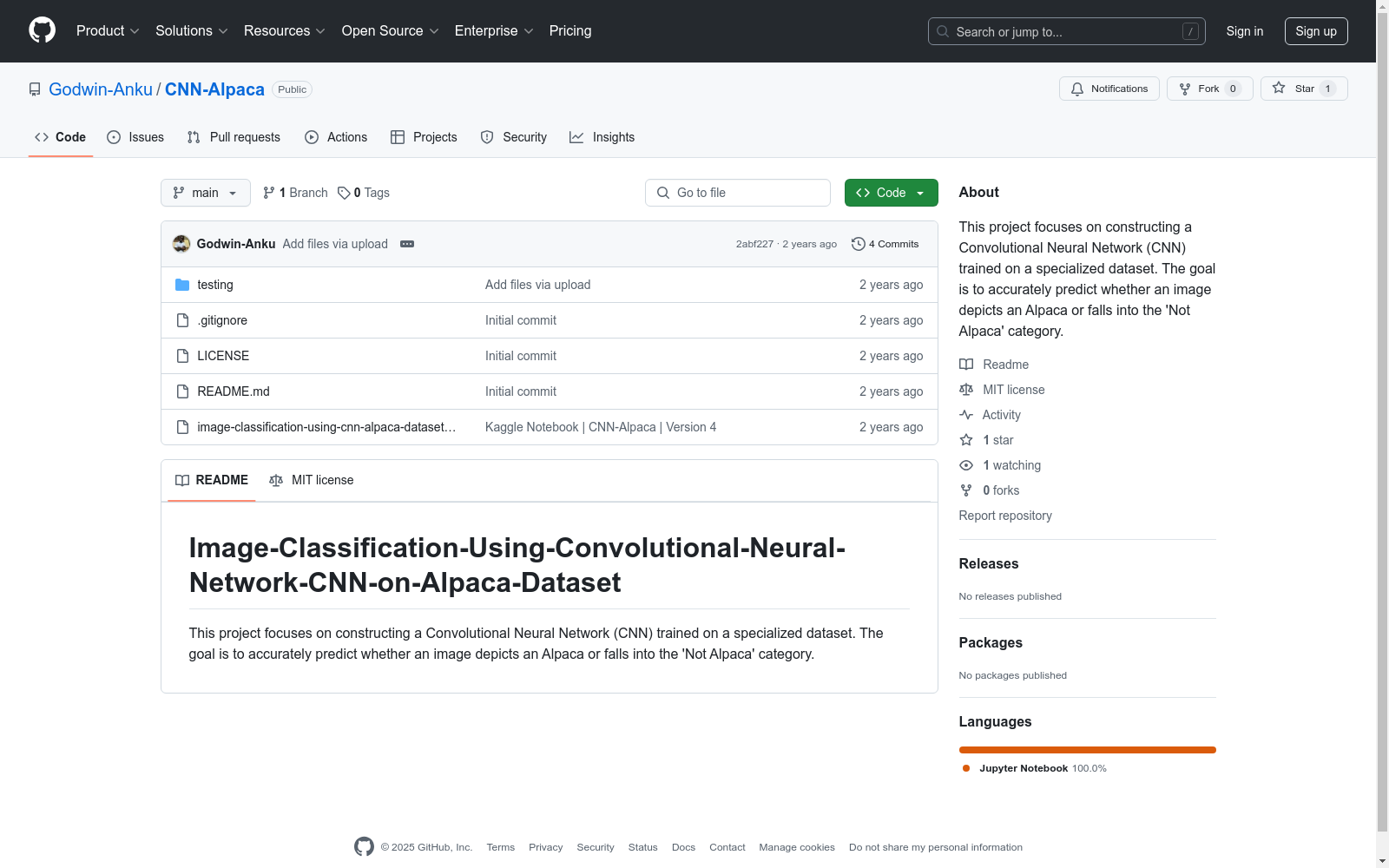Switch to the Projects tab
The height and width of the screenshot is (868, 1389).
424,137
